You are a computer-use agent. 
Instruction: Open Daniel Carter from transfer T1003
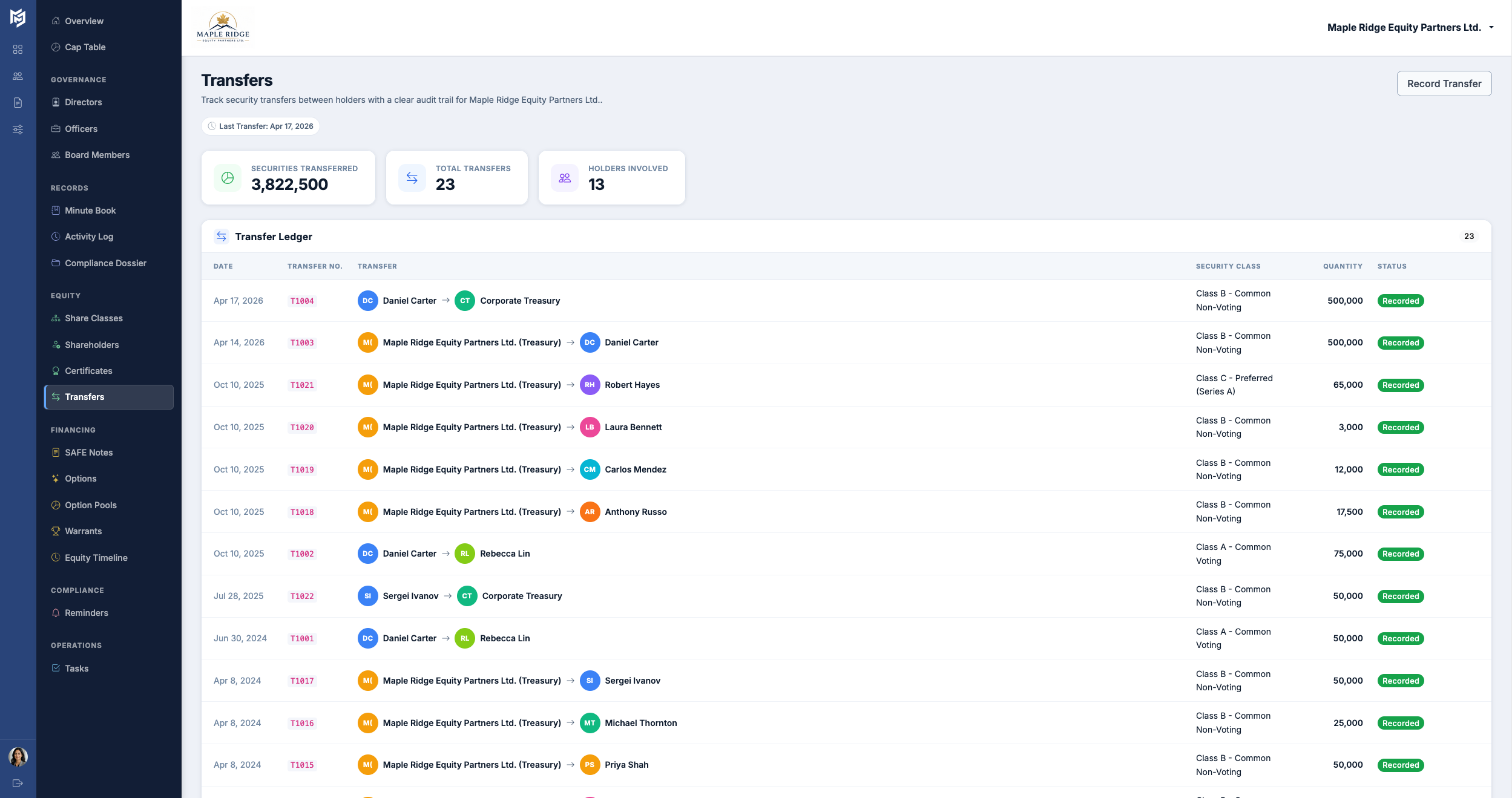pyautogui.click(x=631, y=342)
